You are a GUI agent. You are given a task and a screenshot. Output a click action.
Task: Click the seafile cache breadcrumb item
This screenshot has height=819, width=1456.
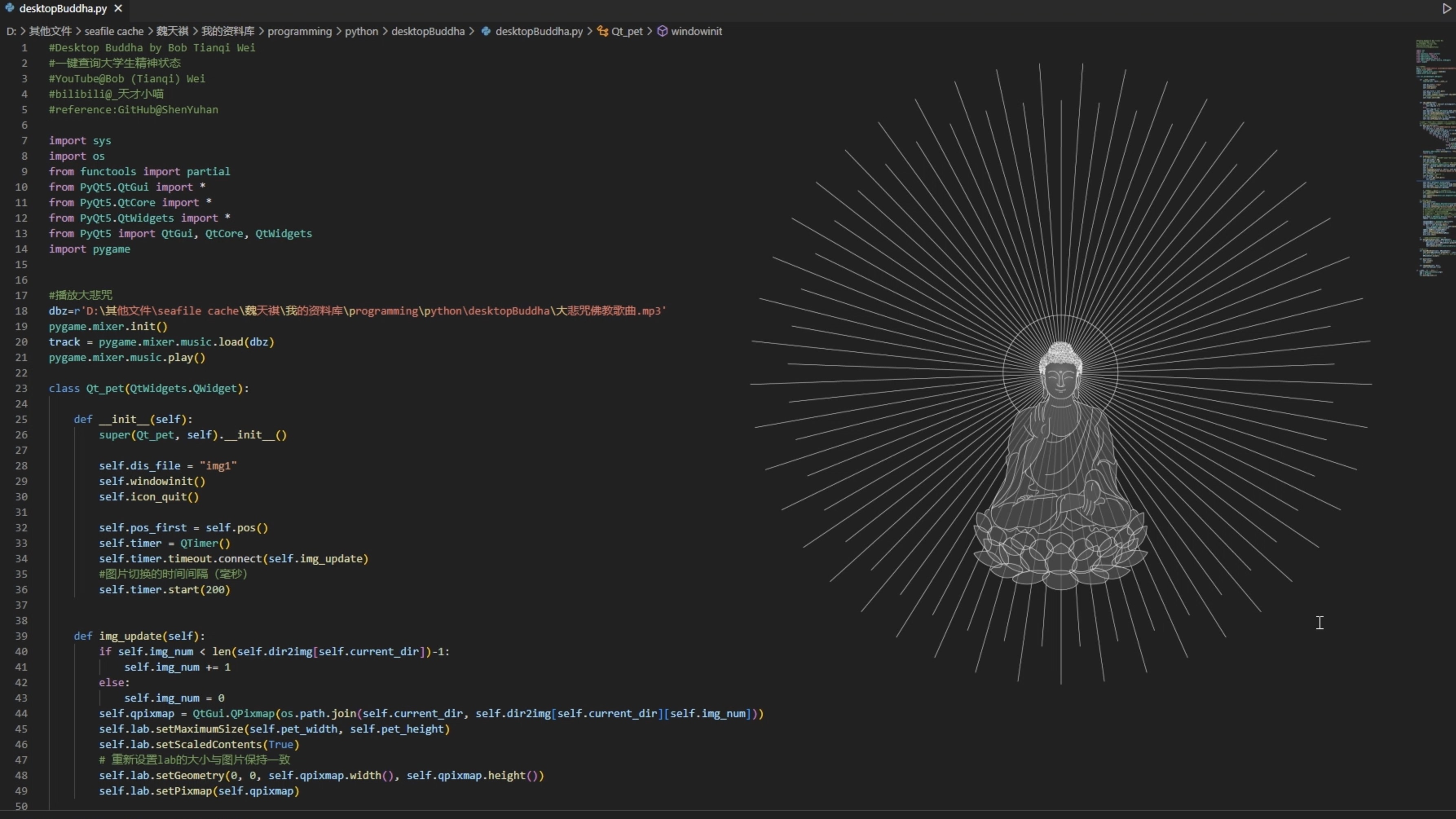pyautogui.click(x=114, y=31)
